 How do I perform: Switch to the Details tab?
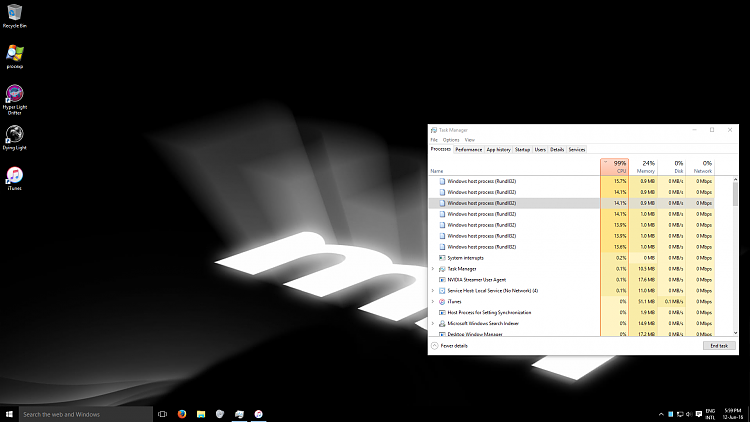click(557, 150)
